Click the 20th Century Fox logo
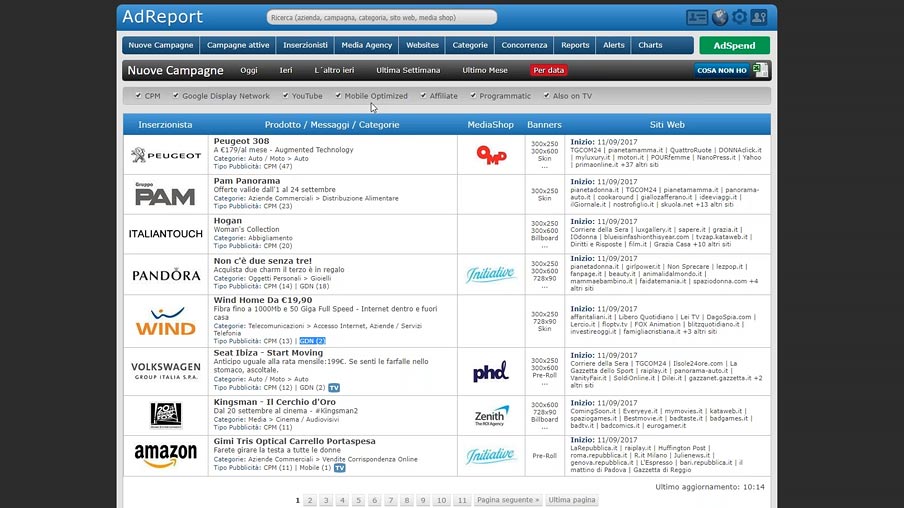Image resolution: width=904 pixels, height=508 pixels. point(165,415)
